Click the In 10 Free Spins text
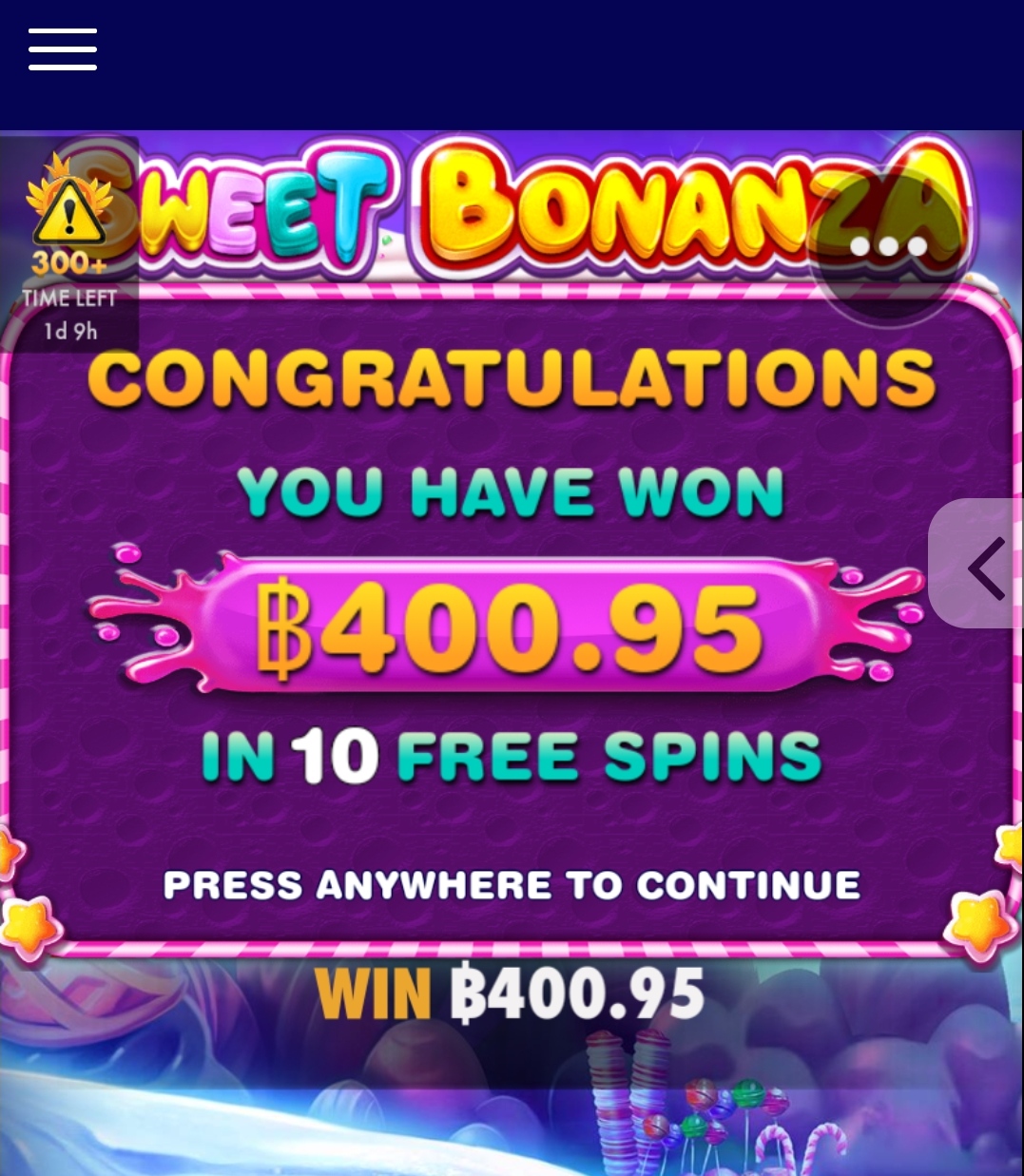This screenshot has width=1024, height=1176. pos(512,758)
